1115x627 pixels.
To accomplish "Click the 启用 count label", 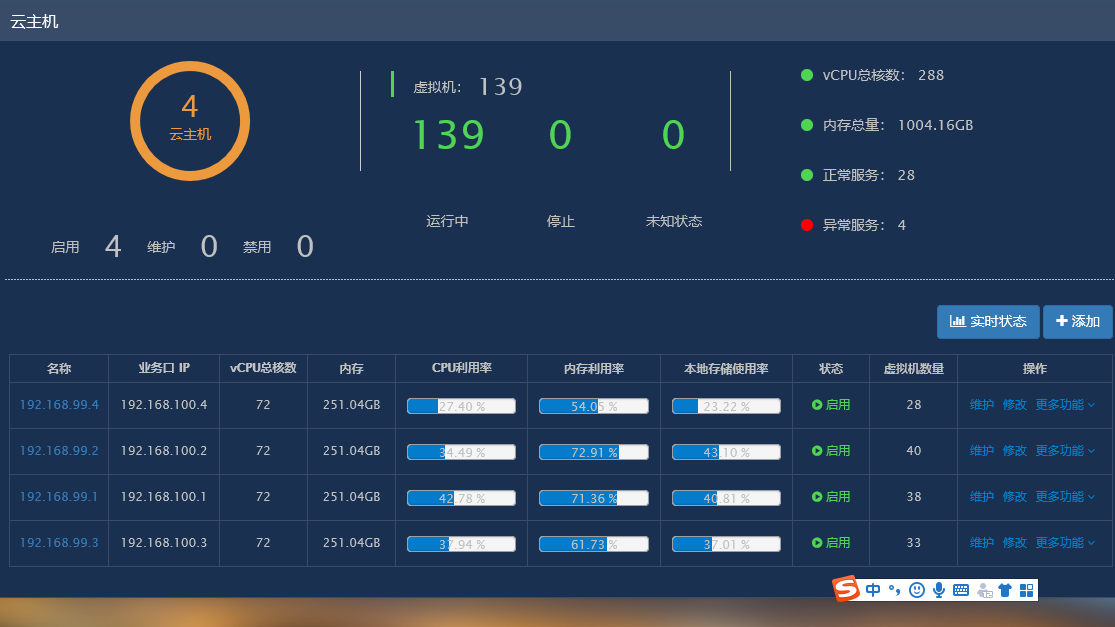I will point(65,247).
